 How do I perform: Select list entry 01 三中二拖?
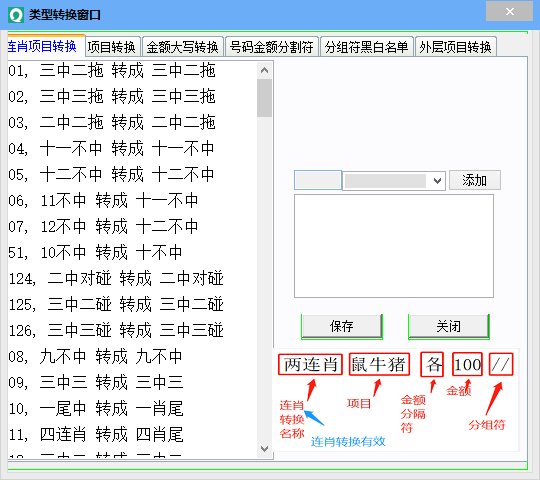112,71
